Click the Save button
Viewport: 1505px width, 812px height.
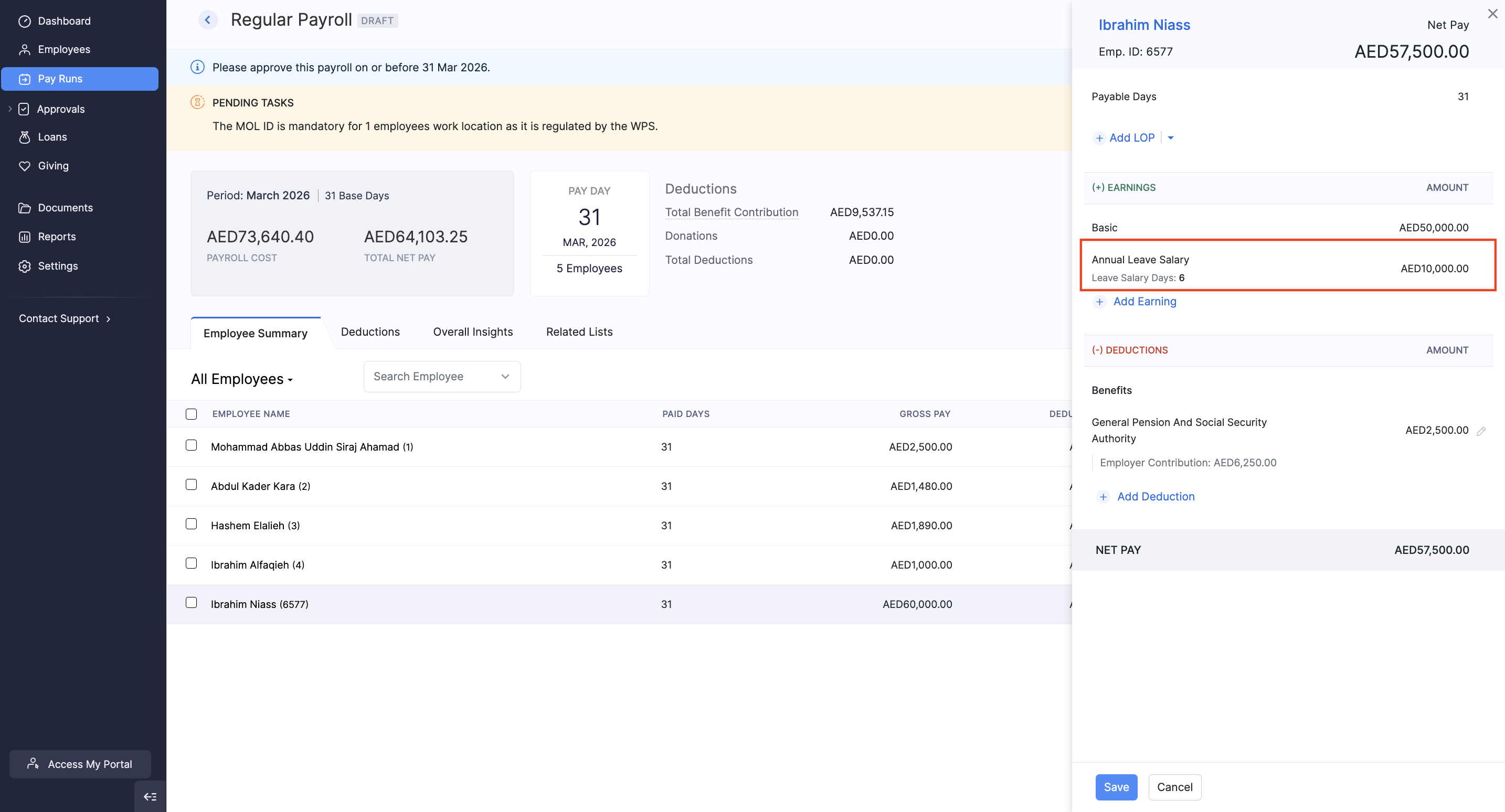coord(1116,787)
